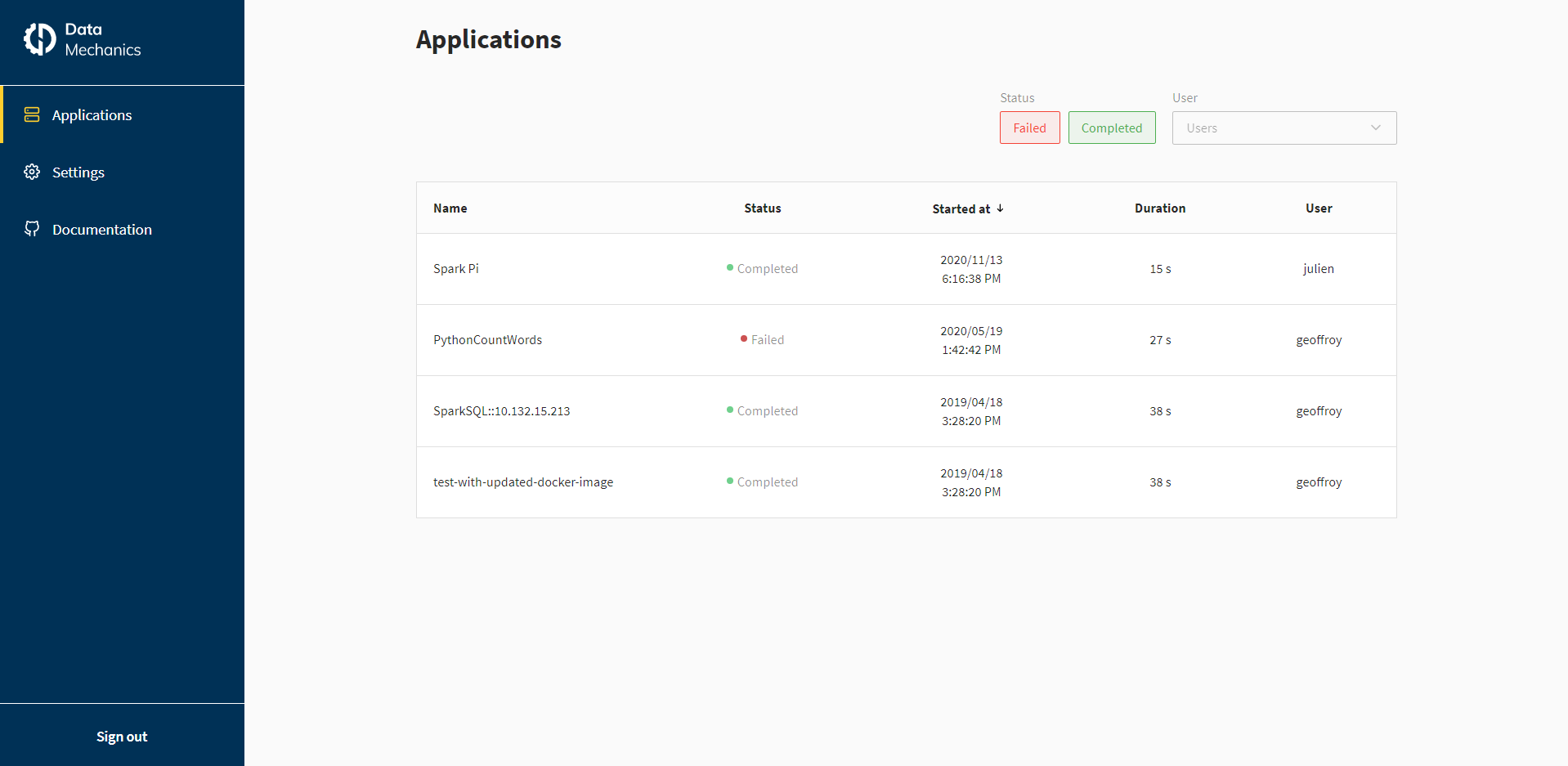The height and width of the screenshot is (766, 1568).
Task: Click the Completed dot on the SparkSQL row
Action: (730, 410)
